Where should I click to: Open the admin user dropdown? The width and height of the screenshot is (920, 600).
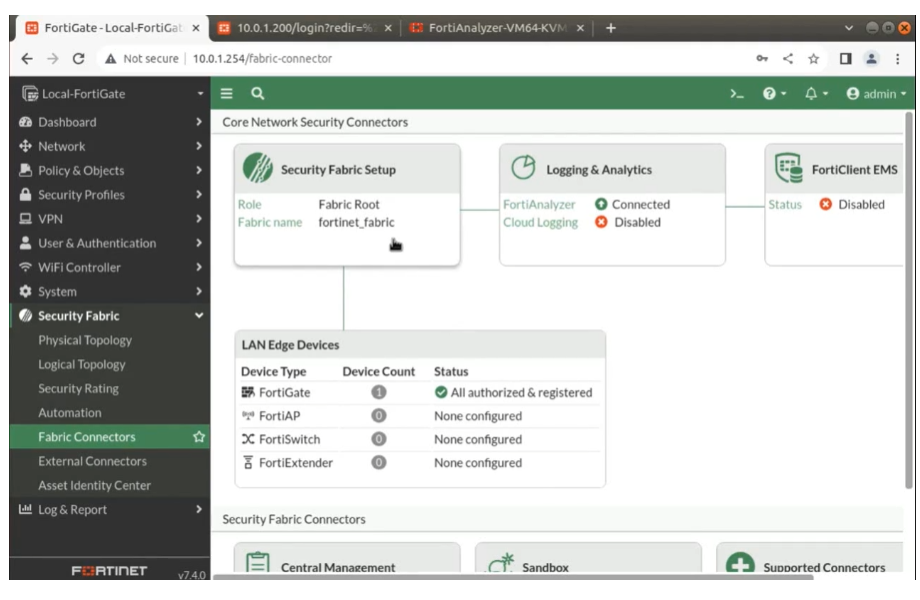876,94
